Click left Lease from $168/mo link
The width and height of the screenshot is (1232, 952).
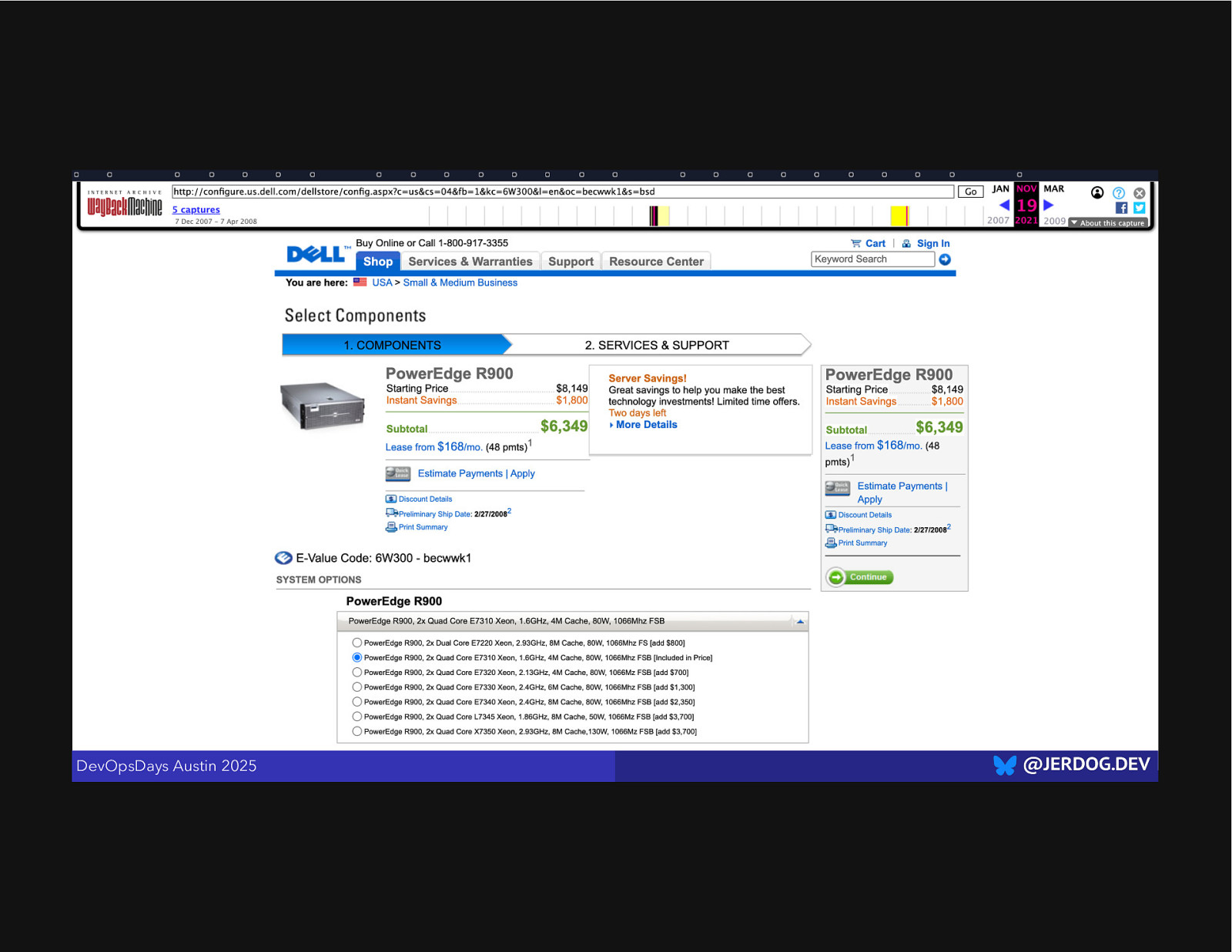(x=434, y=446)
